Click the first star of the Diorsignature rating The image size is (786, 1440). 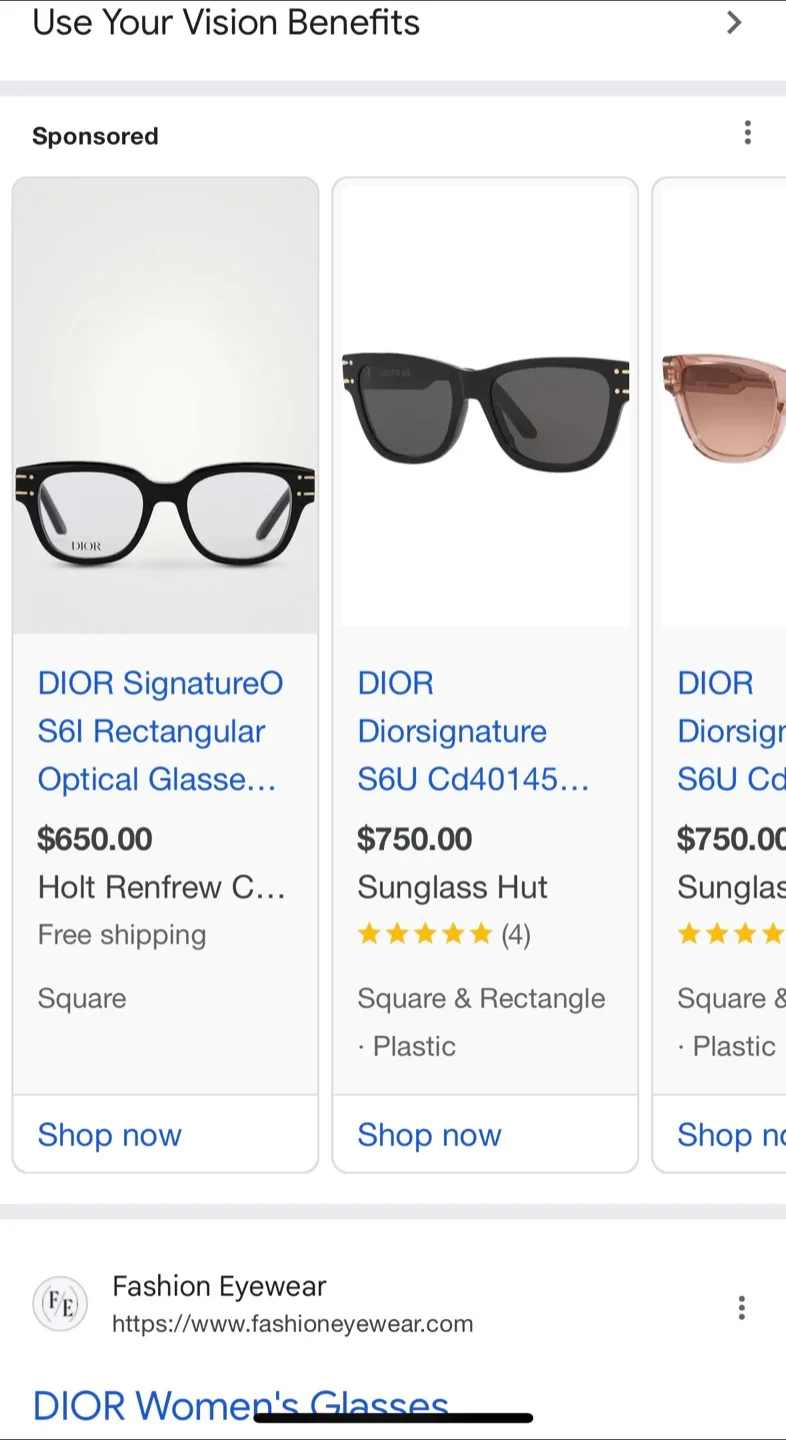[368, 933]
